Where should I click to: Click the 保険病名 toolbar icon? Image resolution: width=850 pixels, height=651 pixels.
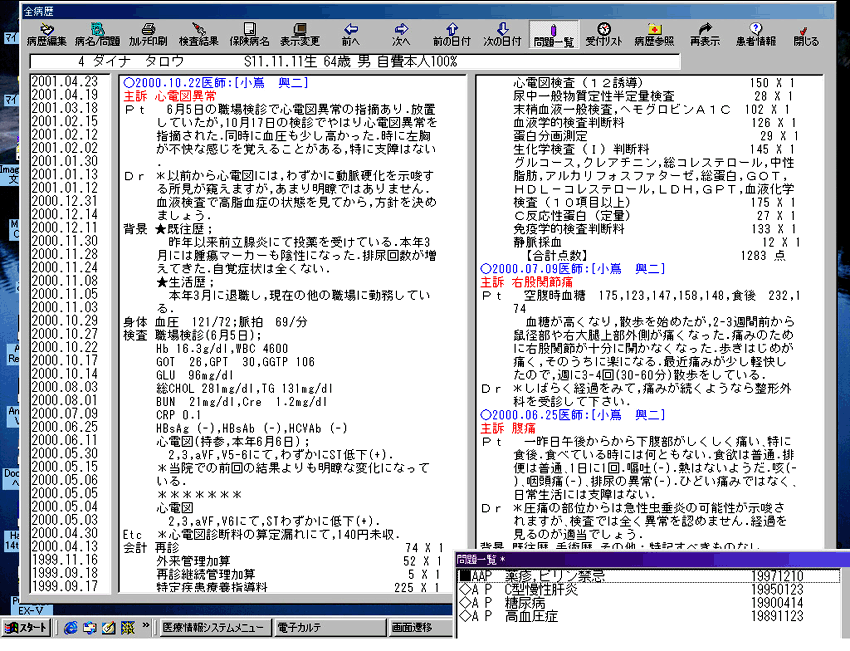(249, 35)
